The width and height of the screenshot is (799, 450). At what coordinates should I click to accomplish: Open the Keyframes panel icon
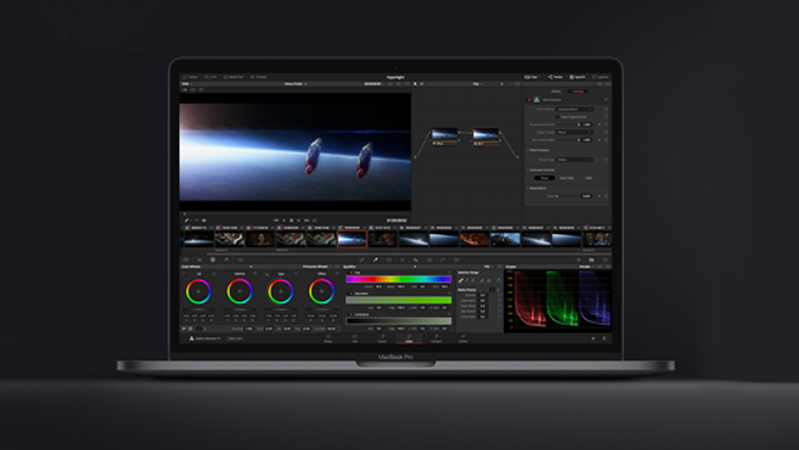tap(578, 260)
